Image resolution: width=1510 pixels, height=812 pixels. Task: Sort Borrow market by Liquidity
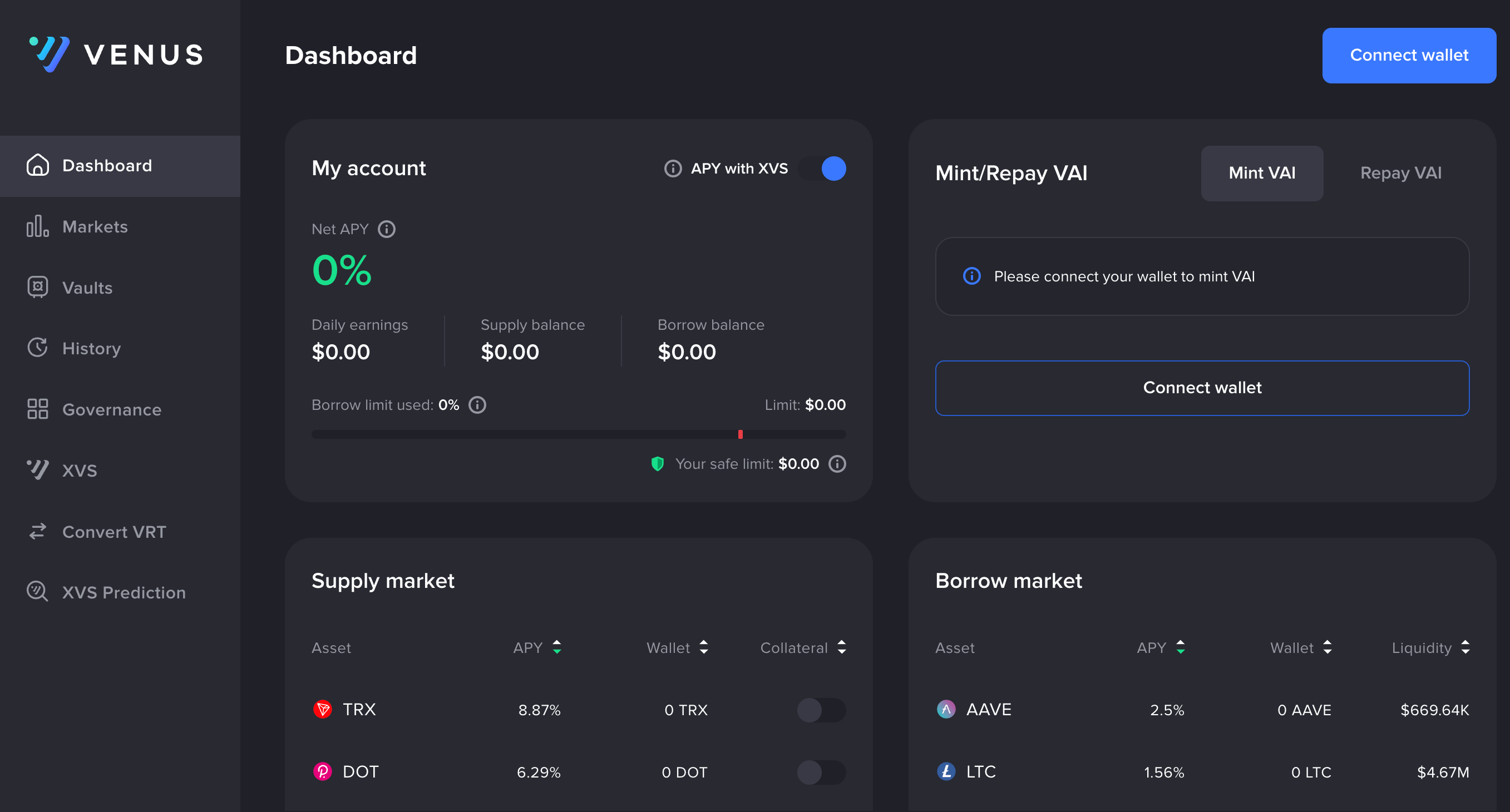tap(1431, 647)
